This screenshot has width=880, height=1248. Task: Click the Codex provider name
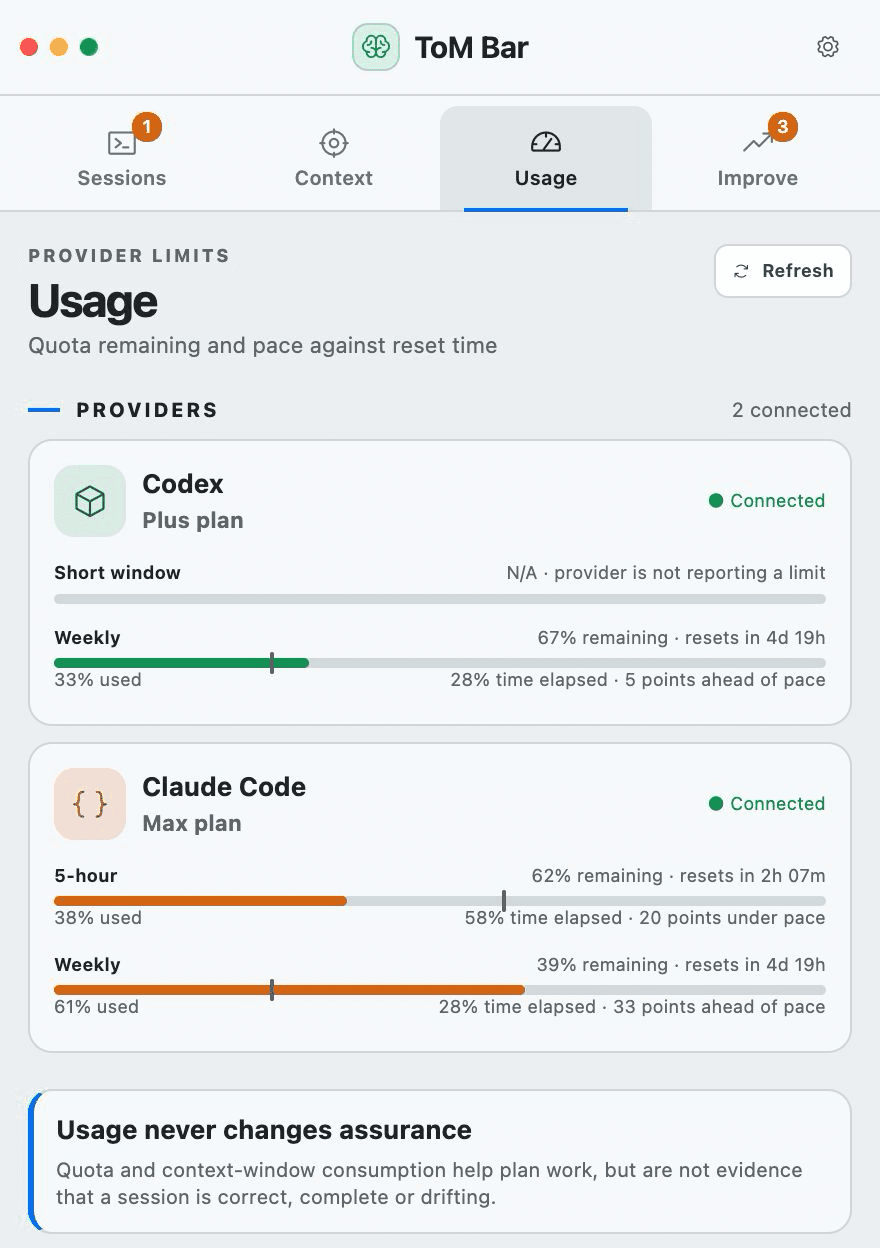click(183, 484)
